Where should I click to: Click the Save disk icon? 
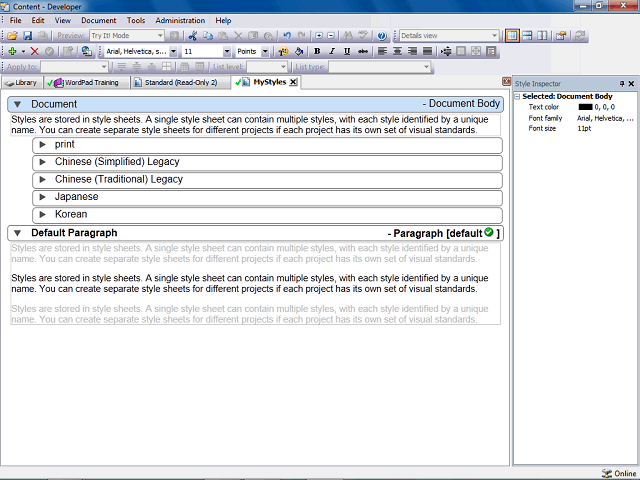(27, 36)
